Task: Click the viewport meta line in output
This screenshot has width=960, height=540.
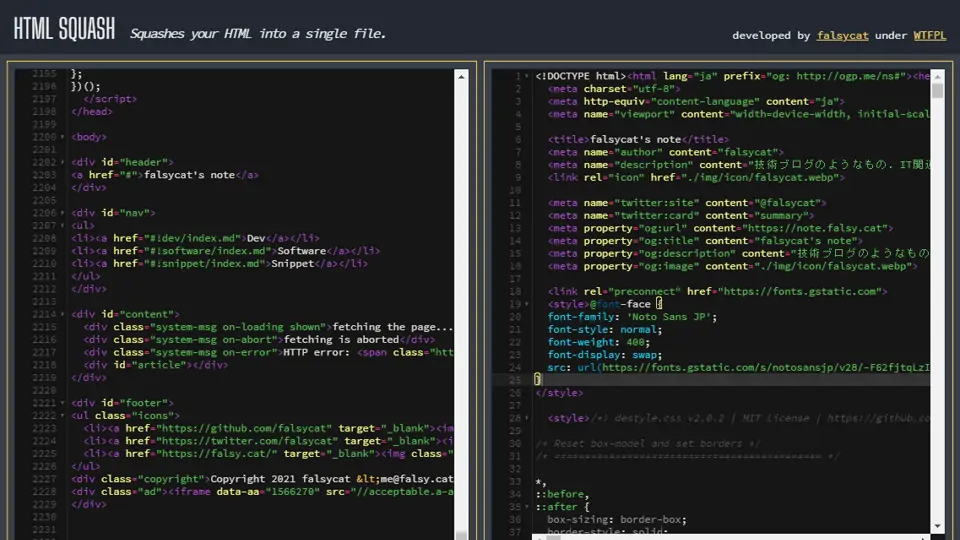Action: tap(738, 114)
